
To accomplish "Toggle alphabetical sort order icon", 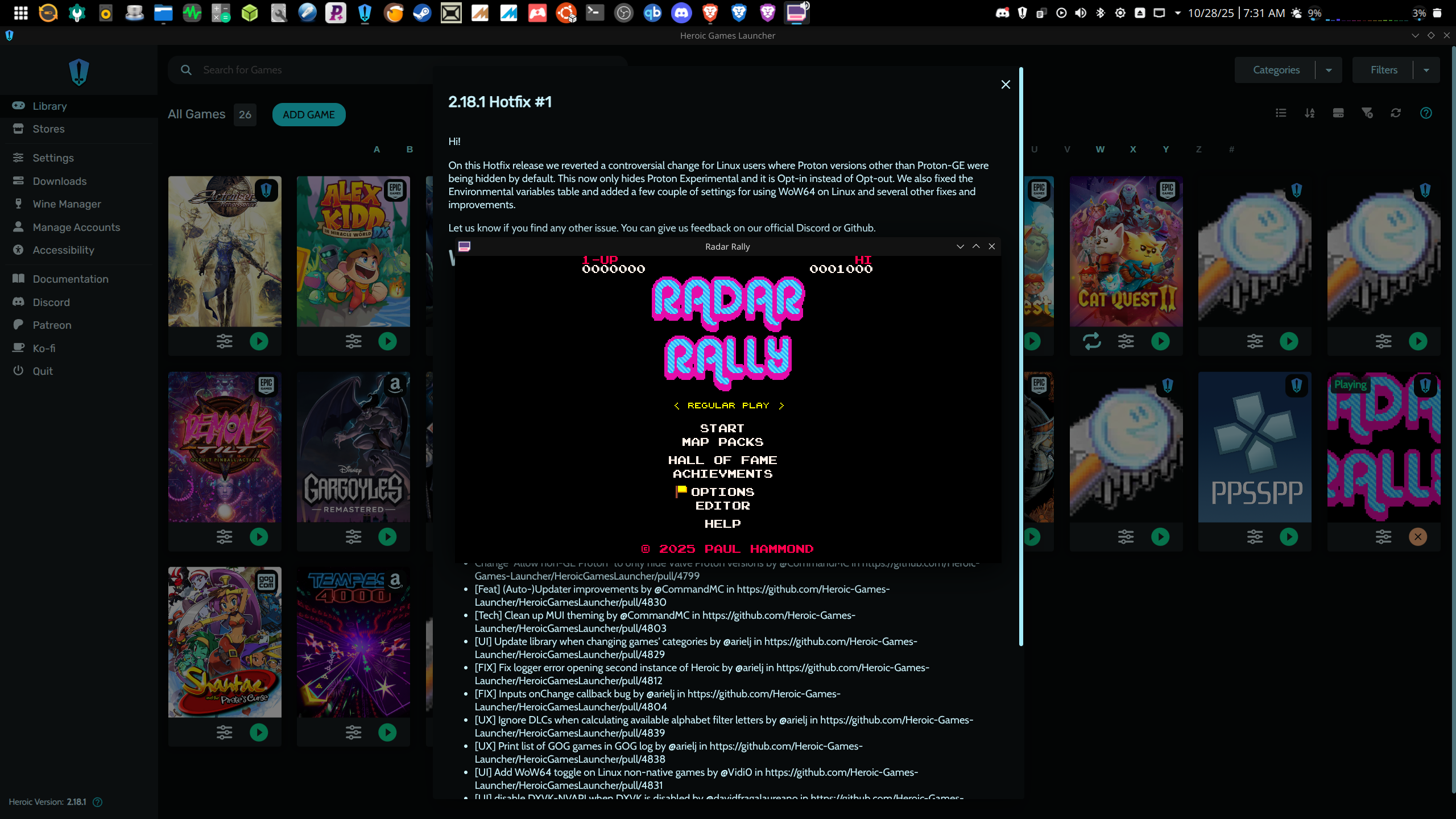I will tap(1310, 113).
